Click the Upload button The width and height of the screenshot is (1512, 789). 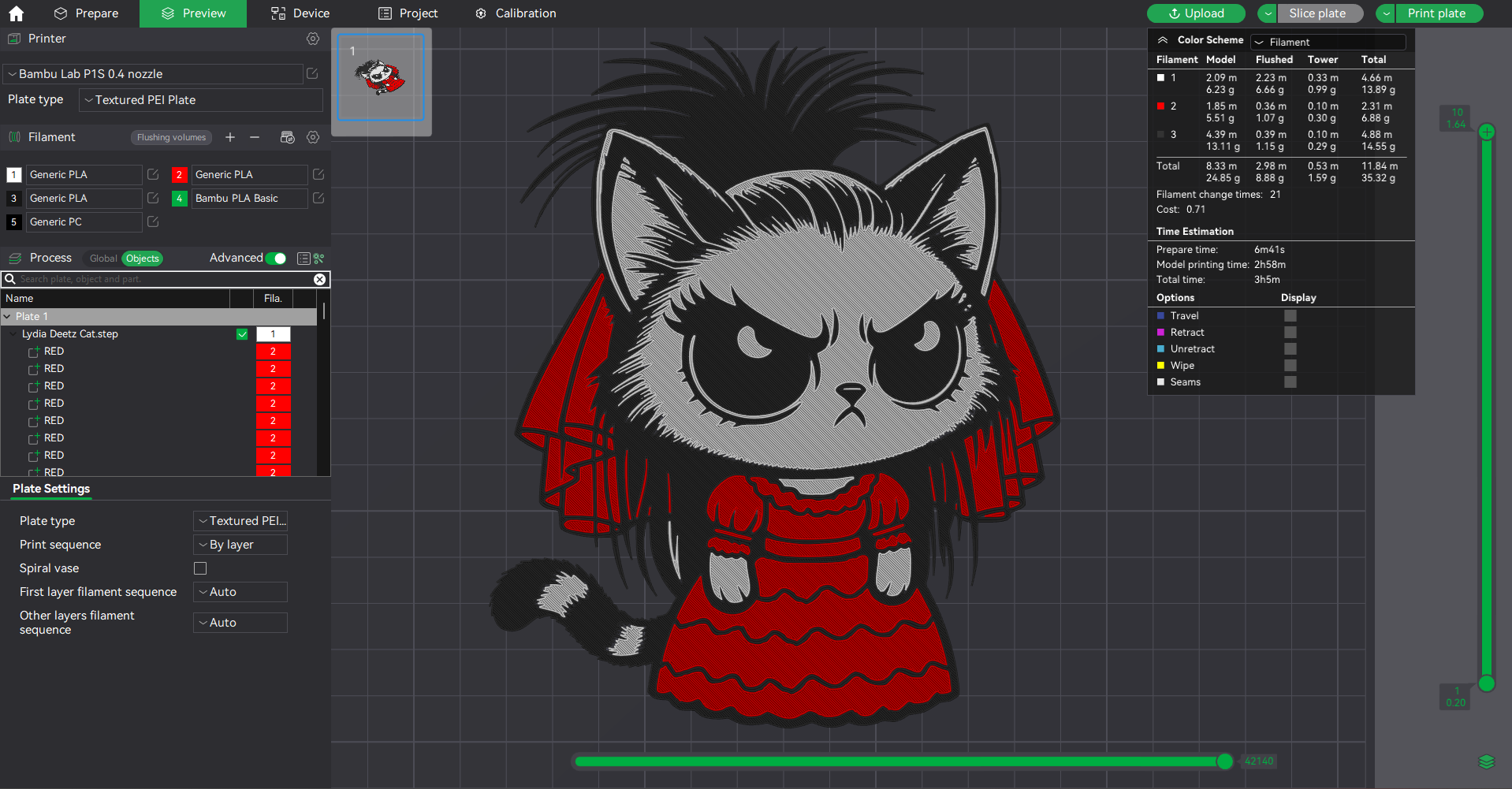(1196, 13)
